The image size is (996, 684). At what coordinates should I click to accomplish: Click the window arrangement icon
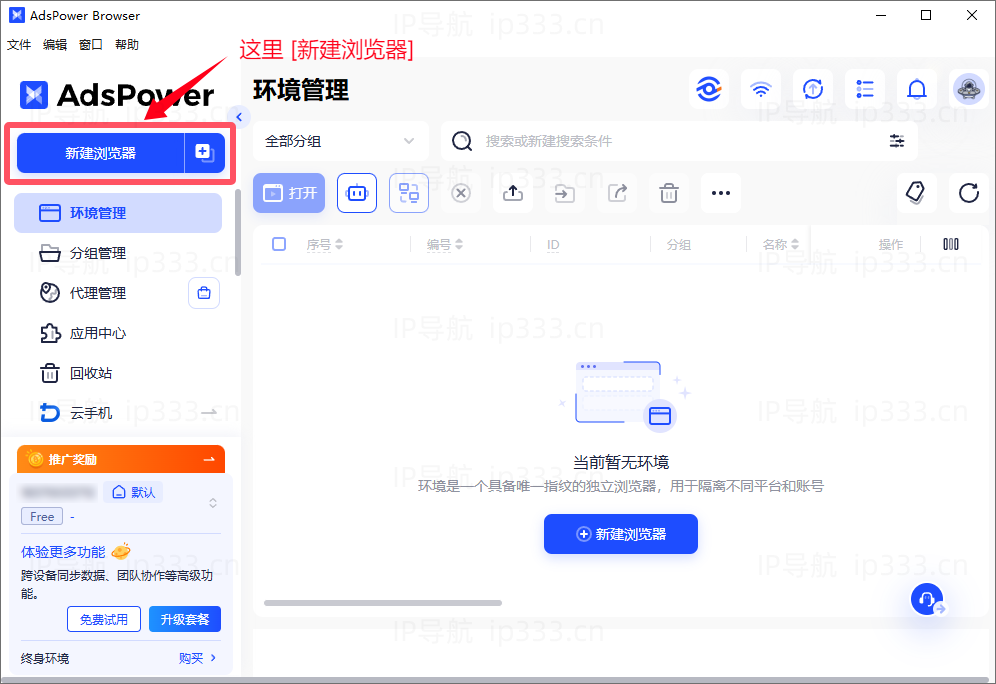[x=408, y=192]
